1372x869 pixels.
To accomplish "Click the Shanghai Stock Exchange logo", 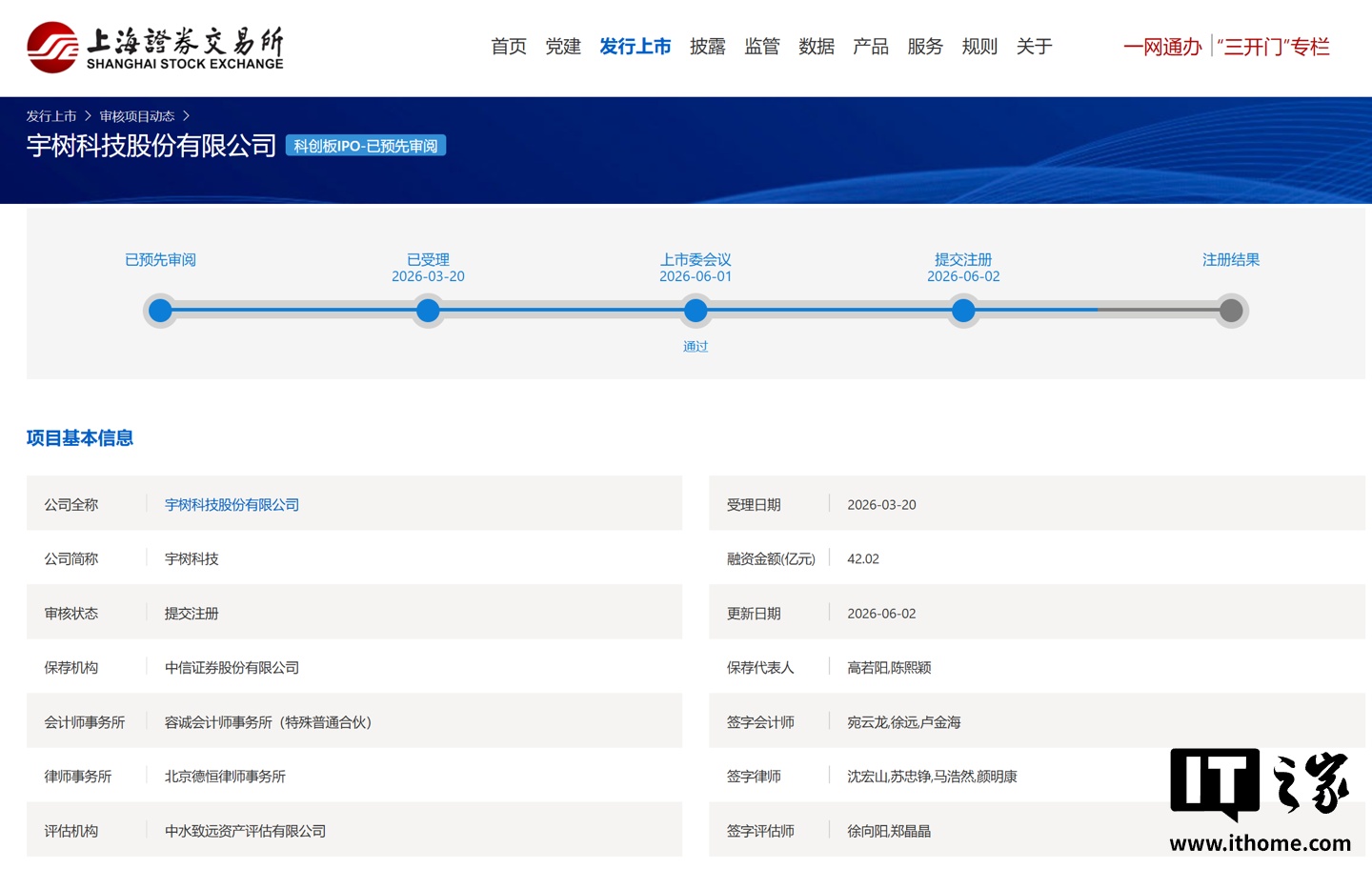I will point(155,48).
